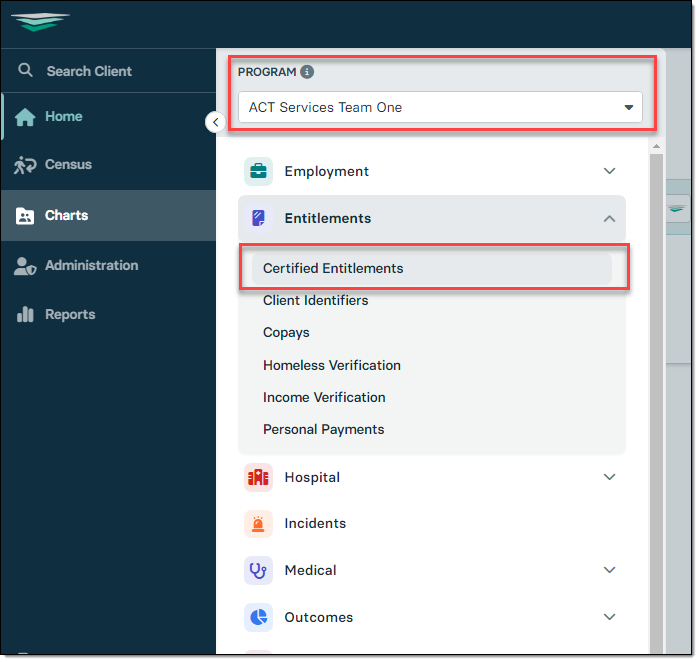699x662 pixels.
Task: Click the Employment briefcase icon
Action: point(259,171)
